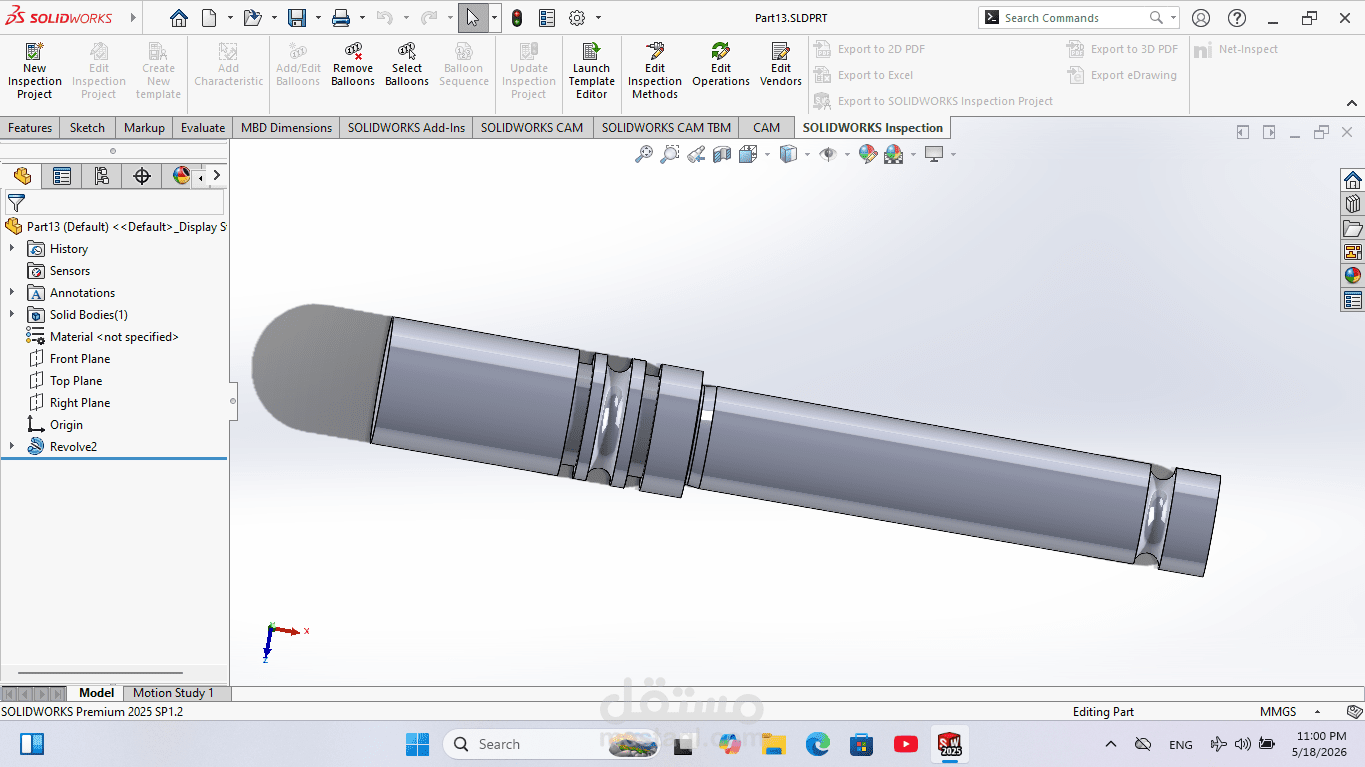Open File Explorer task pane icon

pos(1353,228)
